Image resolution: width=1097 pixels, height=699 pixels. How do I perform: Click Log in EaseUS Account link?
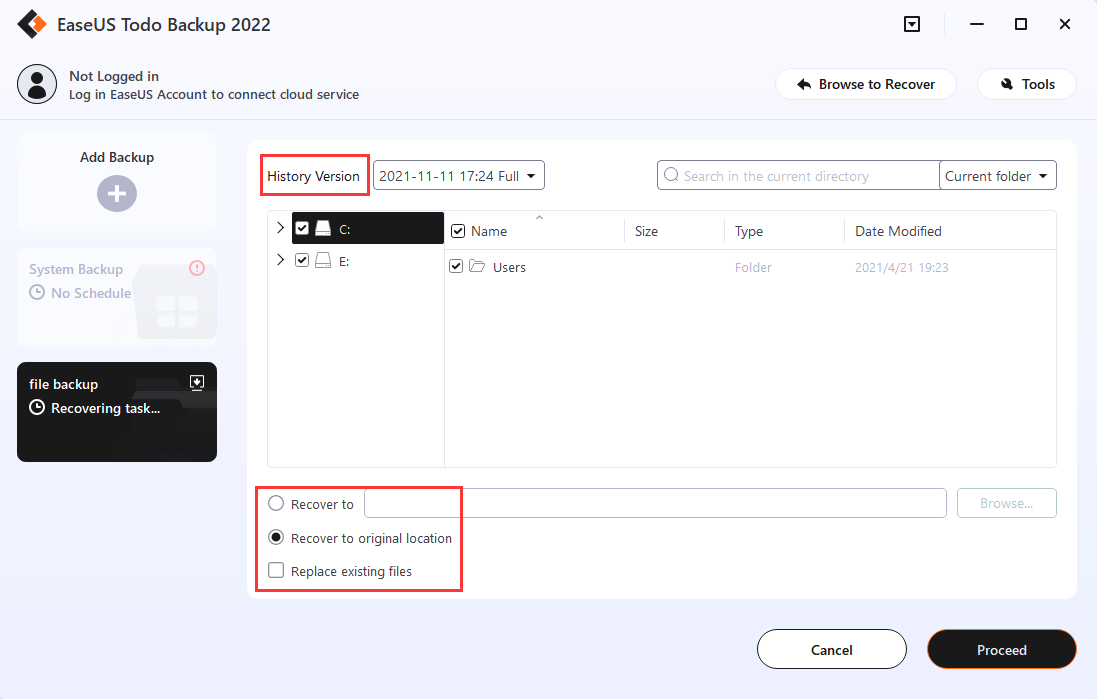(214, 94)
